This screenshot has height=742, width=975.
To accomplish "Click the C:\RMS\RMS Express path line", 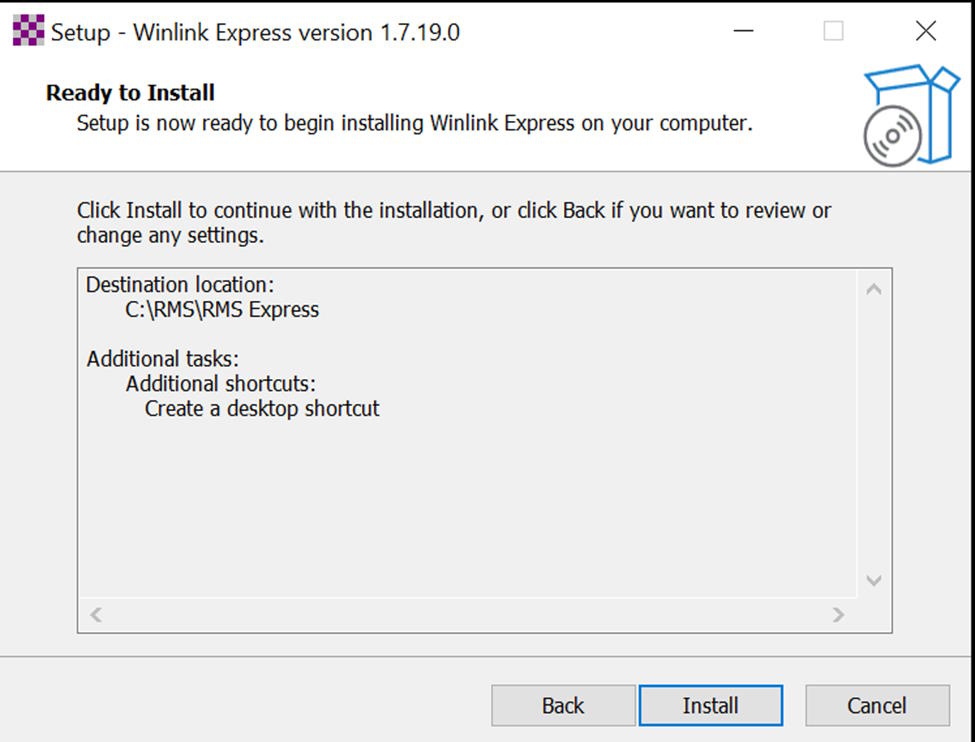I will pyautogui.click(x=222, y=310).
